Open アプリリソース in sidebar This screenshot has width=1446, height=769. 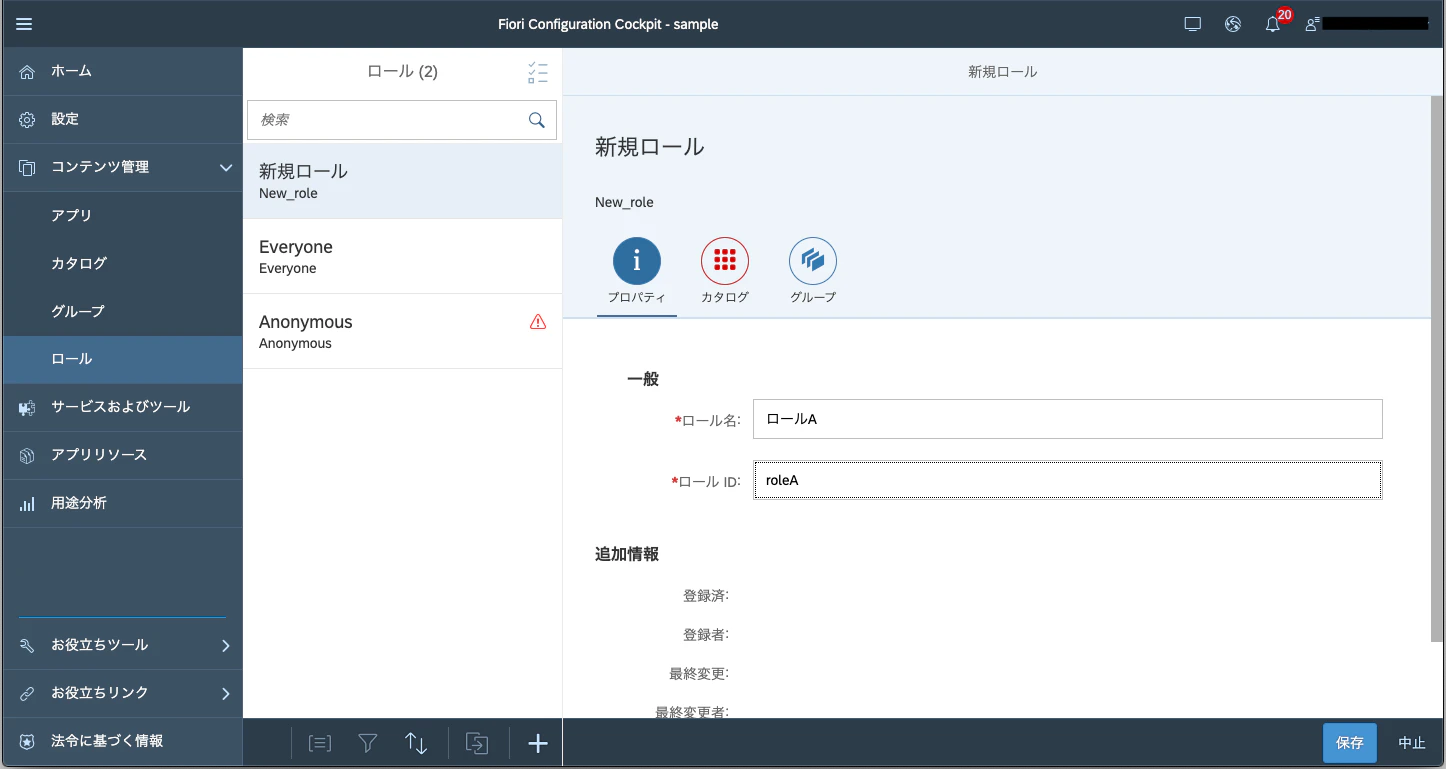tap(122, 455)
